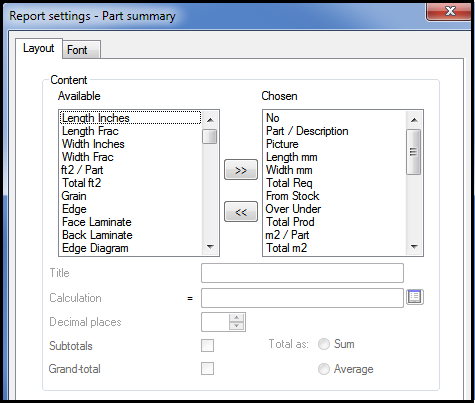Select 'Width Frac' in Available list
Screen dimensions: 475x405
click(131, 157)
